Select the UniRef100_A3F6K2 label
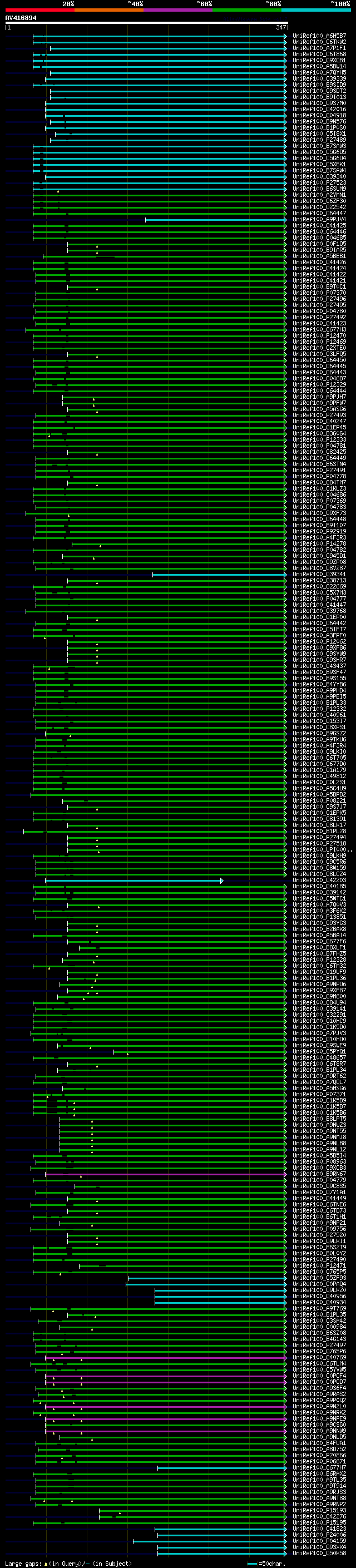 point(319,911)
